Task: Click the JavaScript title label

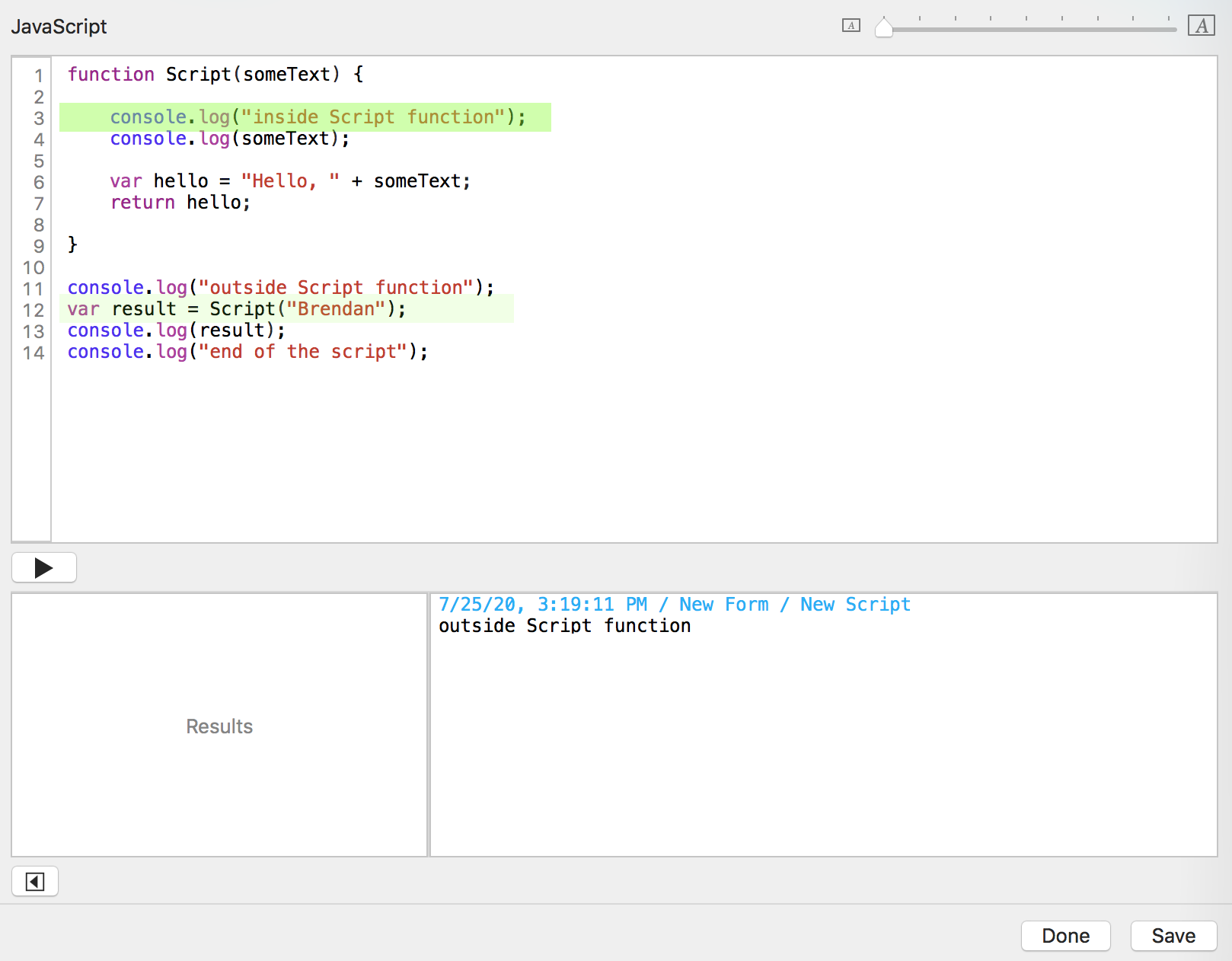Action: click(x=59, y=27)
